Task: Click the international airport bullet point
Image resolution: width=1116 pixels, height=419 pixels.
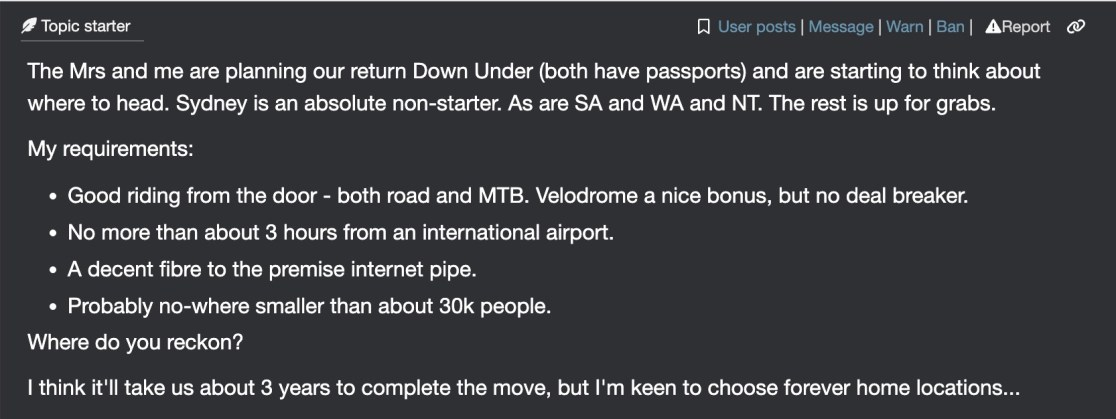Action: [340, 232]
